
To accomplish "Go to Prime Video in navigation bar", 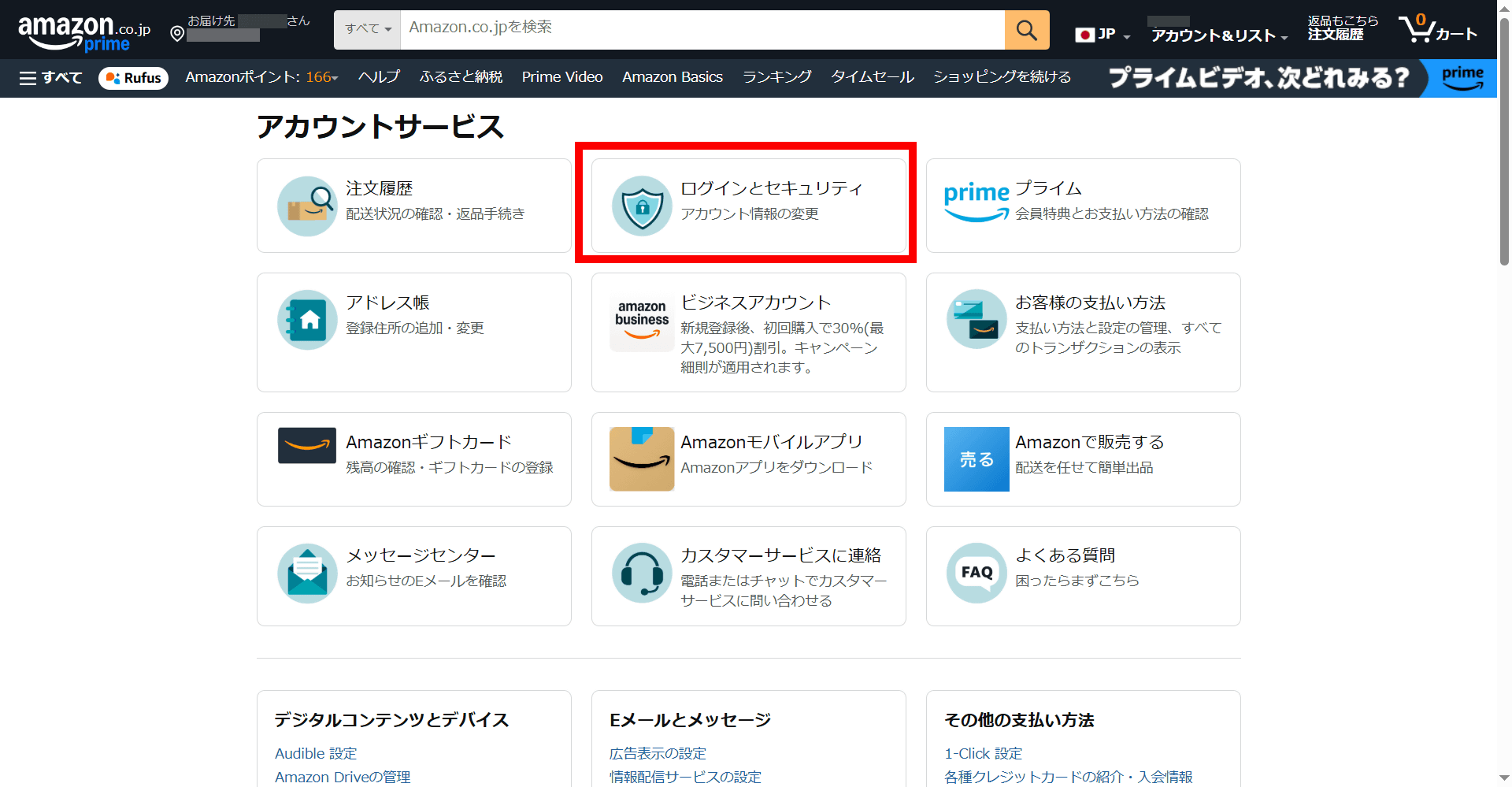I will tap(561, 77).
